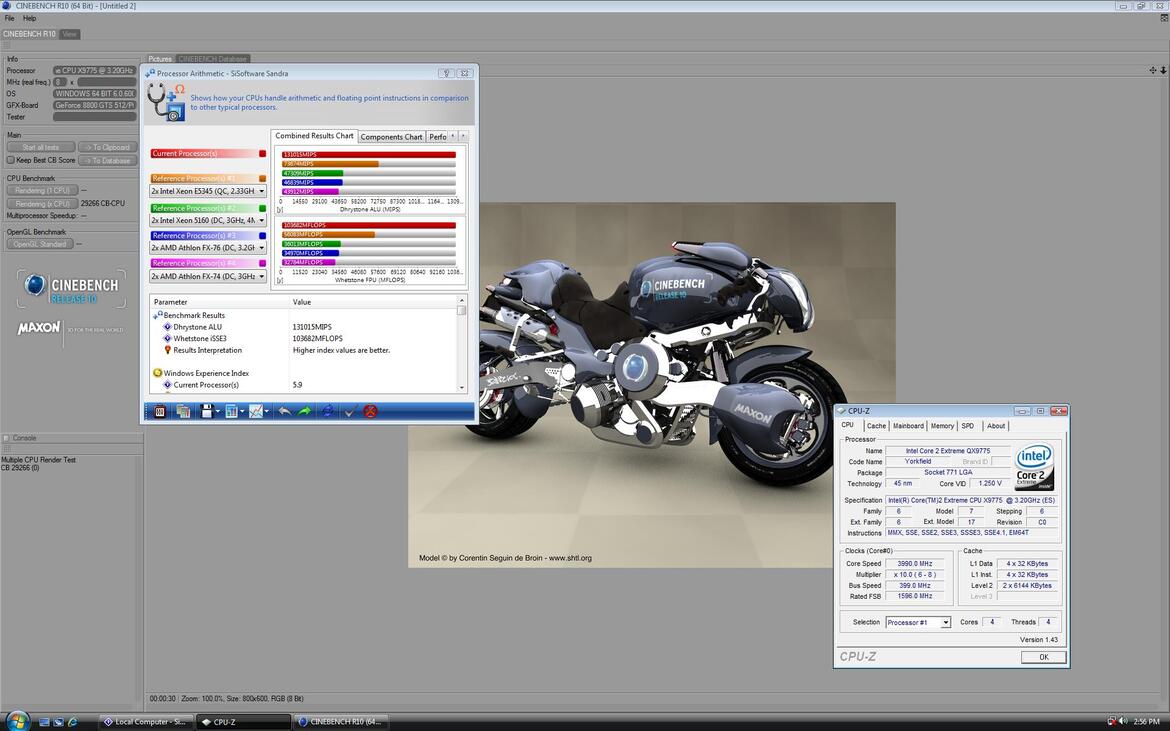The height and width of the screenshot is (731, 1170).
Task: Switch to the Memory tab in CPU-Z
Action: coord(942,426)
